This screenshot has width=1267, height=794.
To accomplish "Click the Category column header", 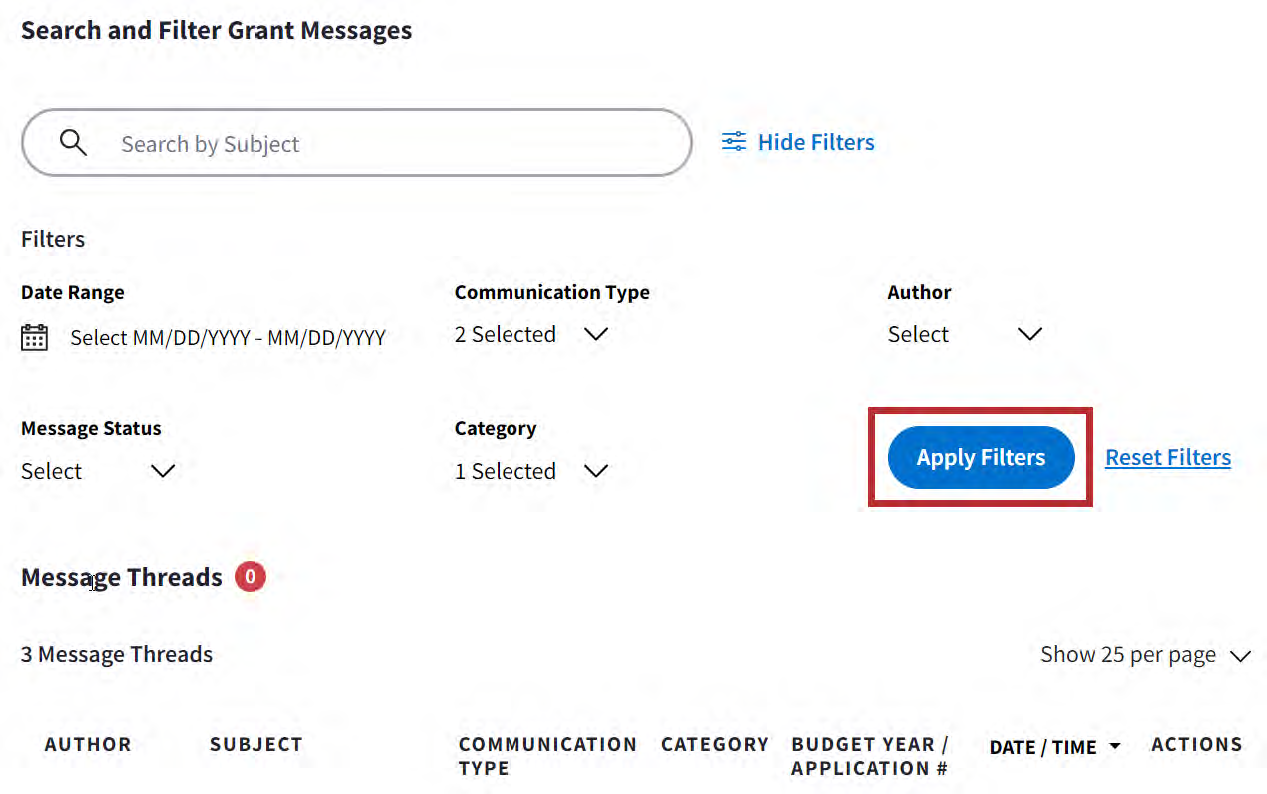I will 714,745.
